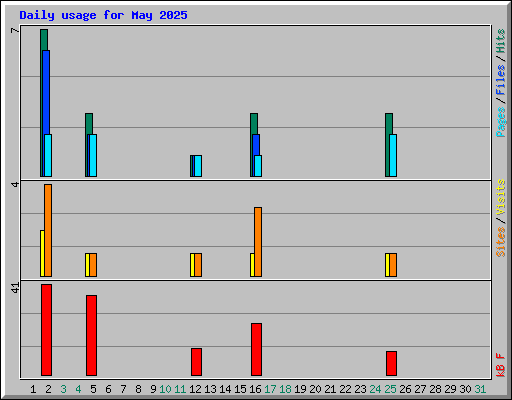Click day label 28 on x-axis
Image resolution: width=512 pixels, height=400 pixels.
coord(435,389)
